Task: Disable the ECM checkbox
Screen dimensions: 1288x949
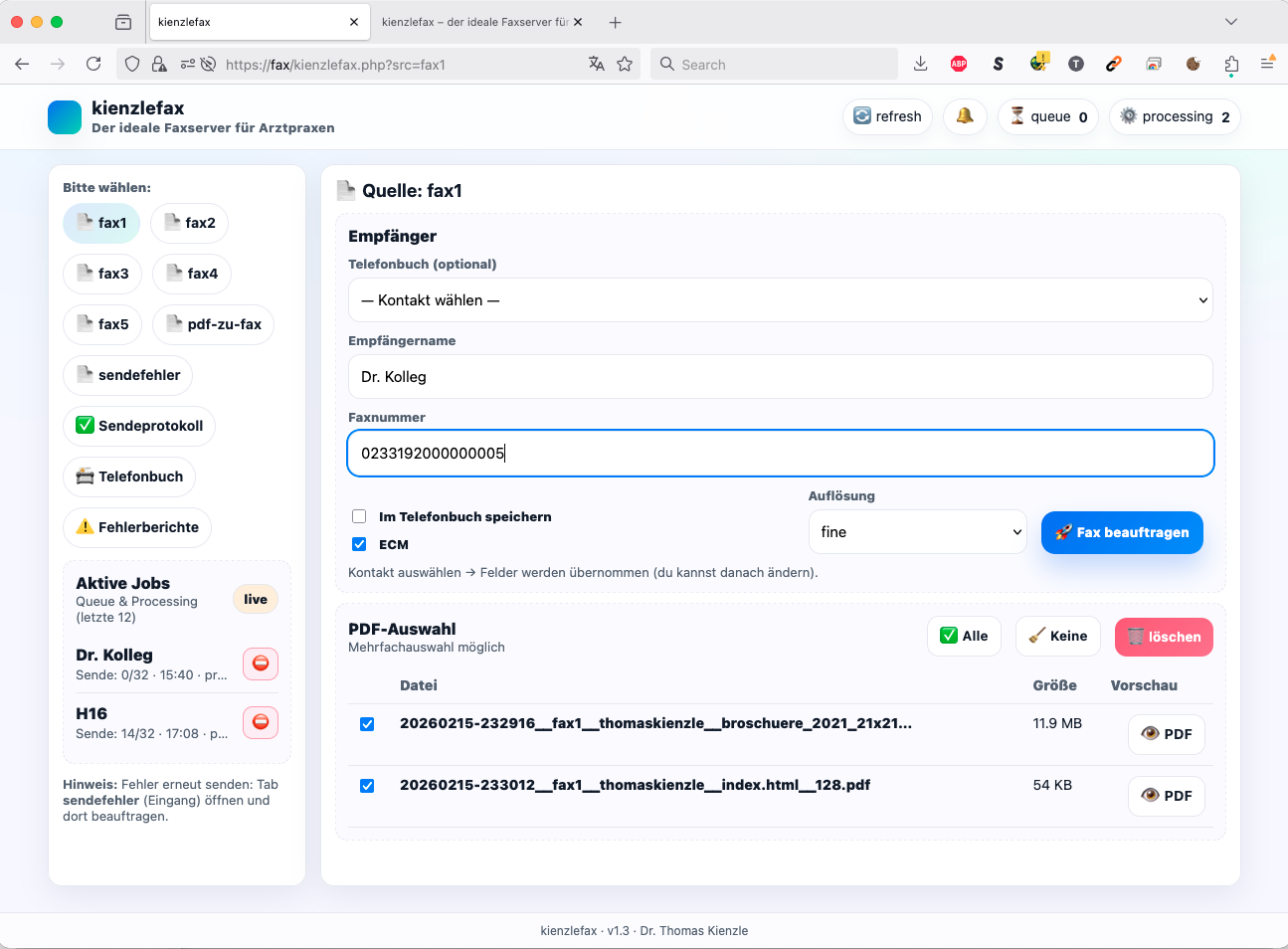Action: pyautogui.click(x=359, y=544)
